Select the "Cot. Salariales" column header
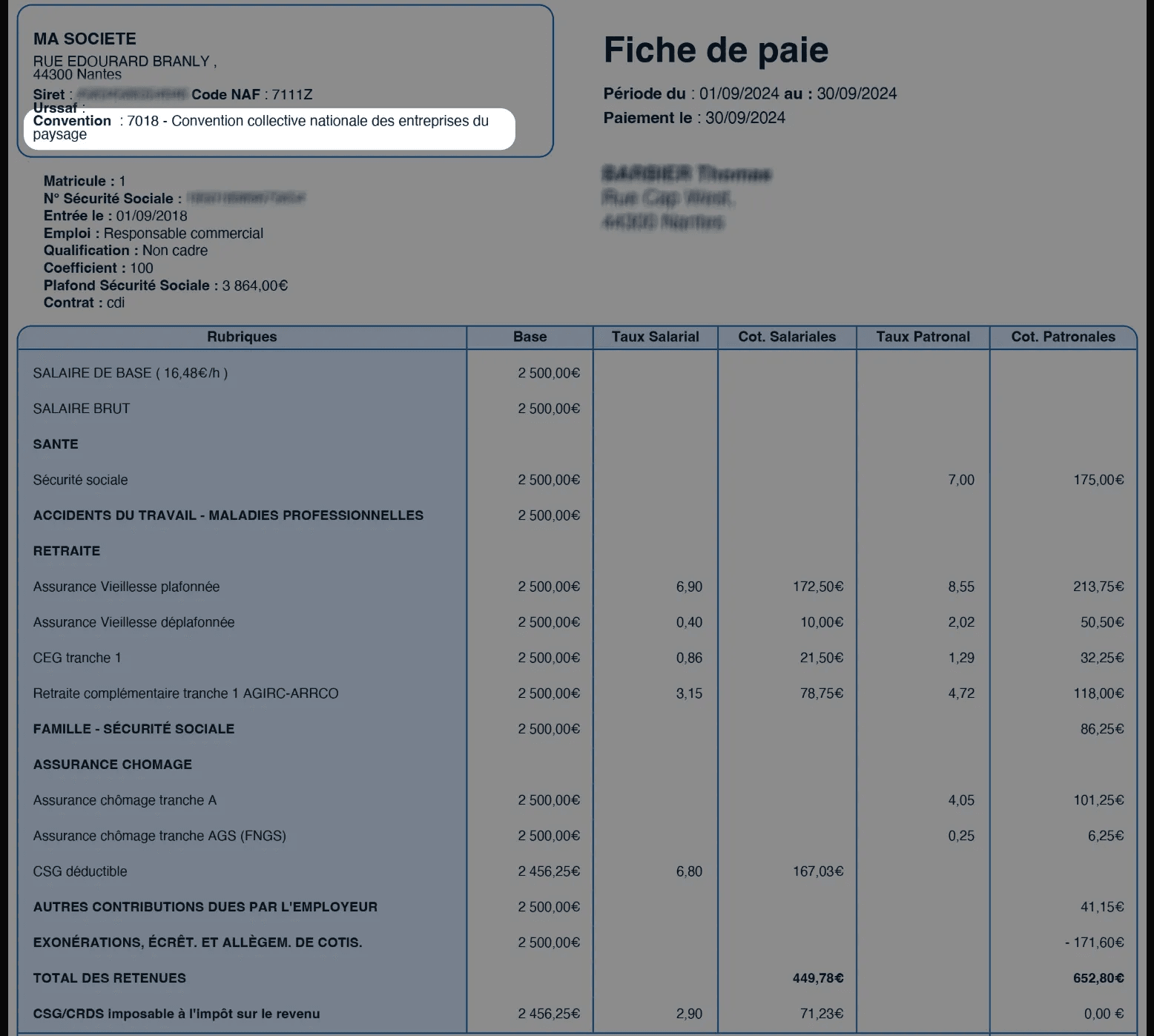Image resolution: width=1154 pixels, height=1036 pixels. [x=787, y=337]
